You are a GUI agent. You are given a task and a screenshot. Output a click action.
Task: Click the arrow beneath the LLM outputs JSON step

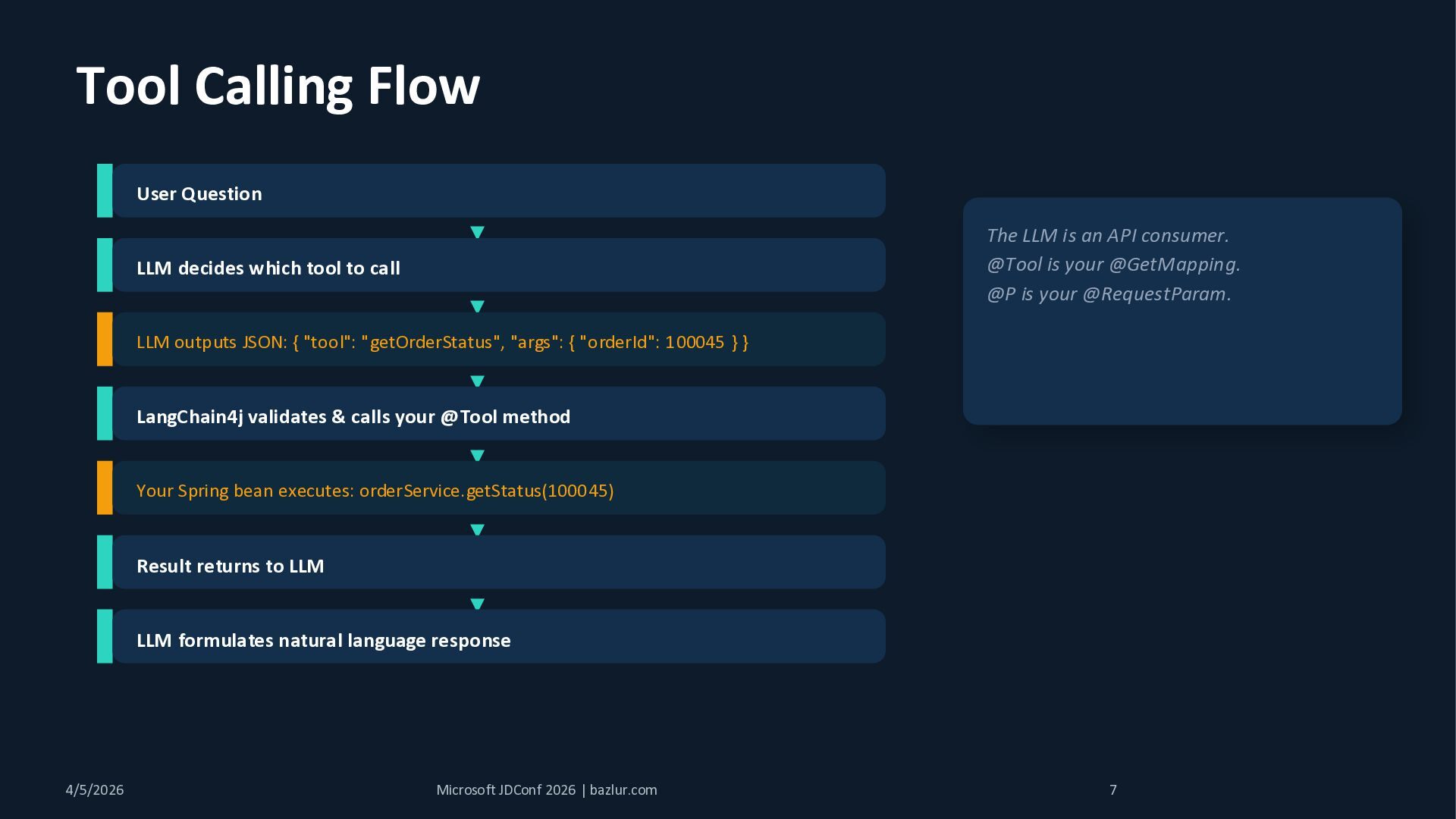(477, 381)
